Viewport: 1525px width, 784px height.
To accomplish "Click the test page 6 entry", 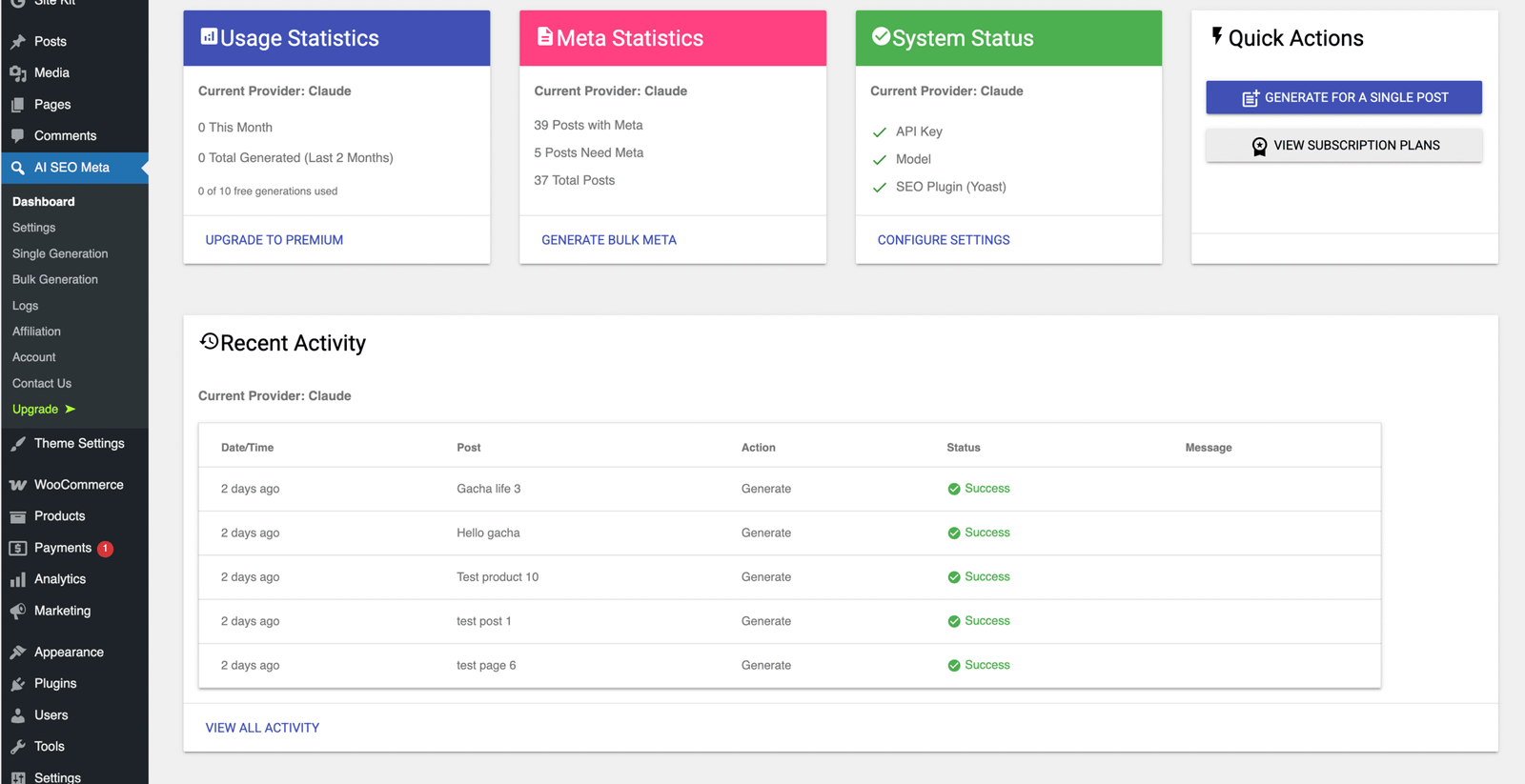I will [486, 666].
